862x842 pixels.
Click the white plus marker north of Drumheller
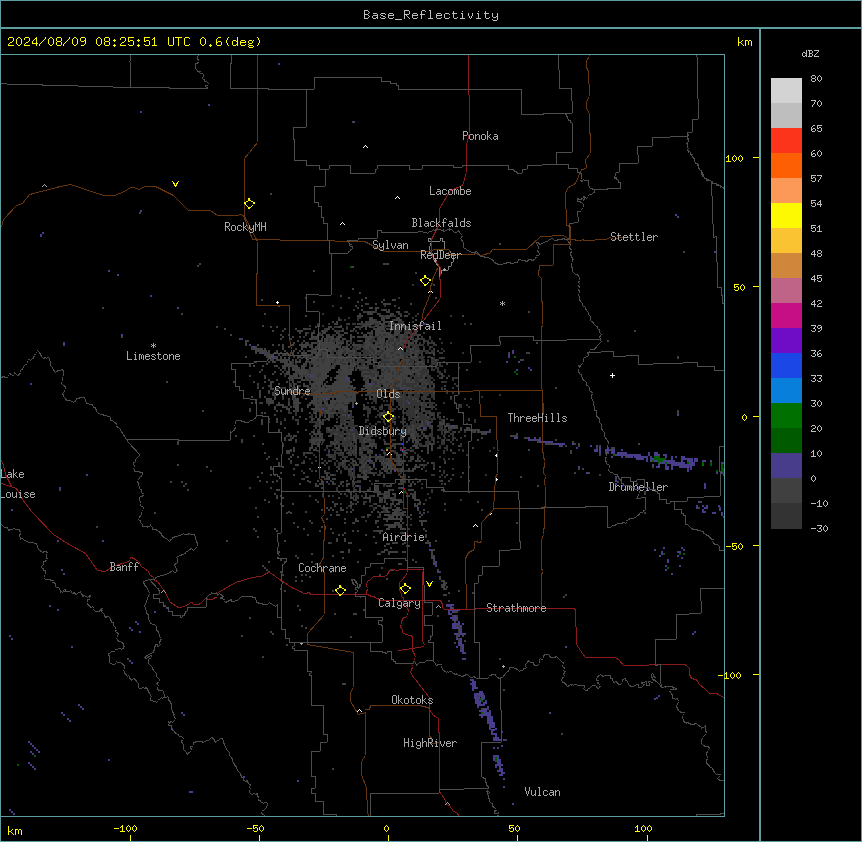(612, 375)
